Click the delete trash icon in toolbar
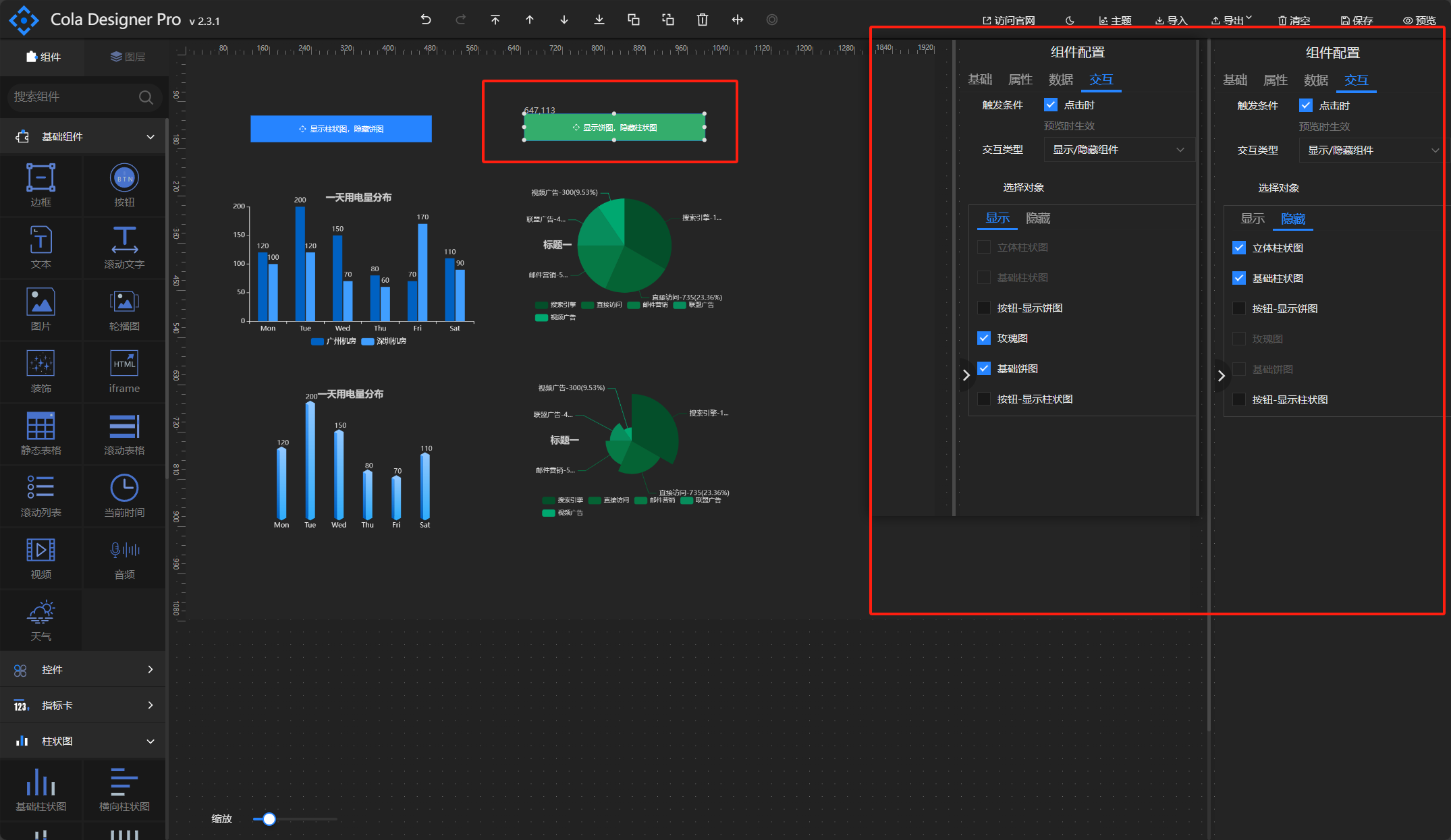Screen dimensions: 1451x840 pyautogui.click(x=703, y=20)
